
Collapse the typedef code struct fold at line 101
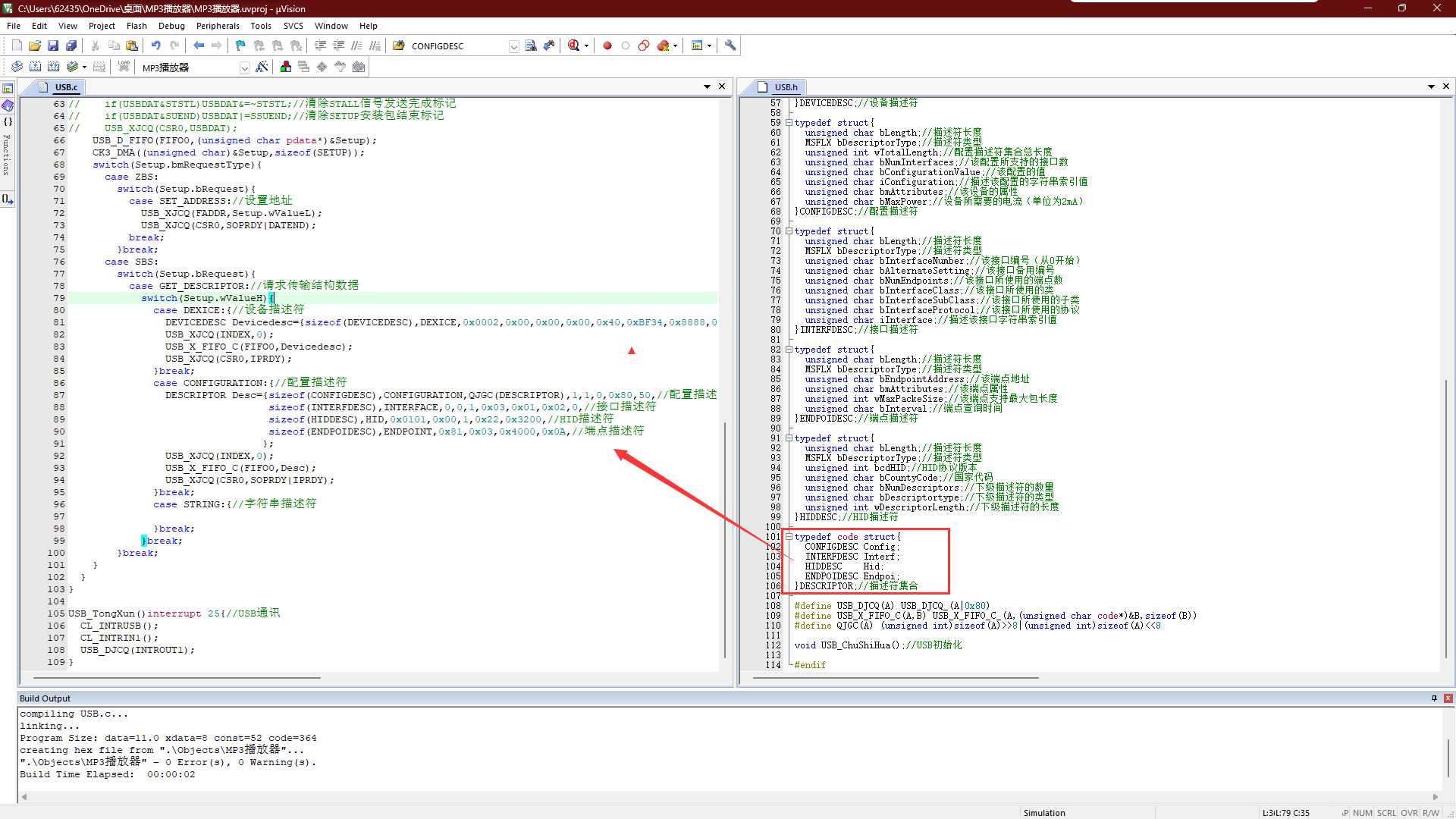[x=789, y=536]
